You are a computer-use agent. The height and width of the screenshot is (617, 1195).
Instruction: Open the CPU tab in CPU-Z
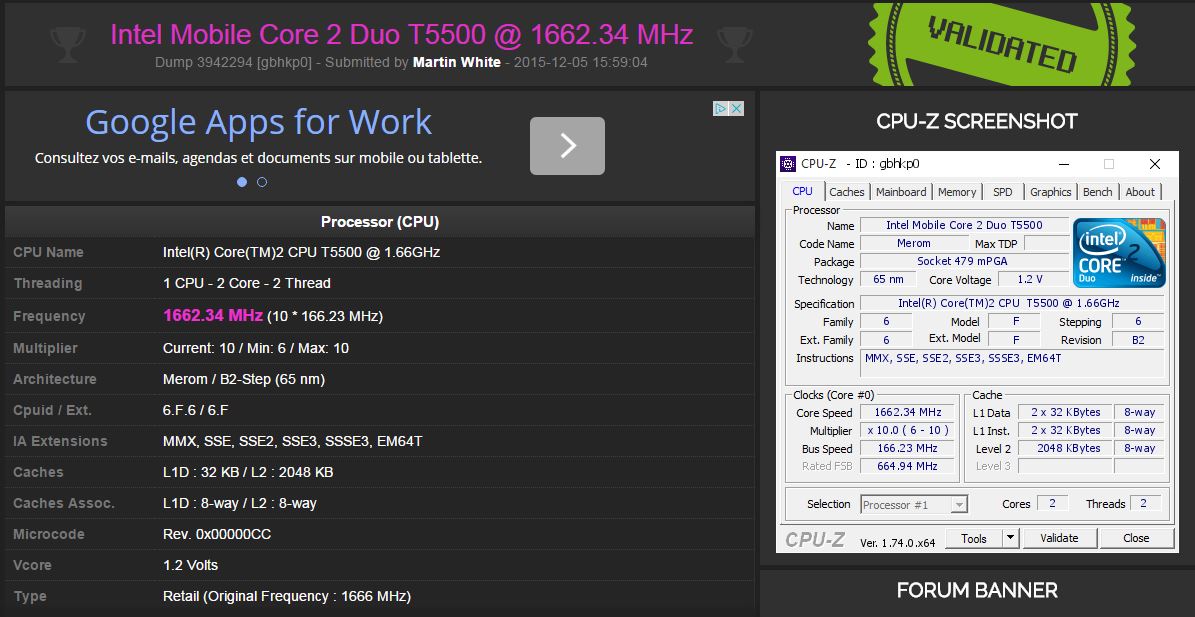[x=803, y=191]
